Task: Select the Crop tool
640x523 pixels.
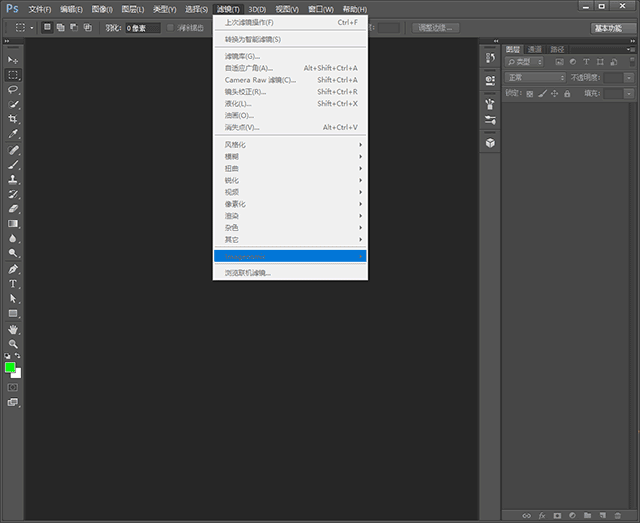Action: (x=14, y=119)
